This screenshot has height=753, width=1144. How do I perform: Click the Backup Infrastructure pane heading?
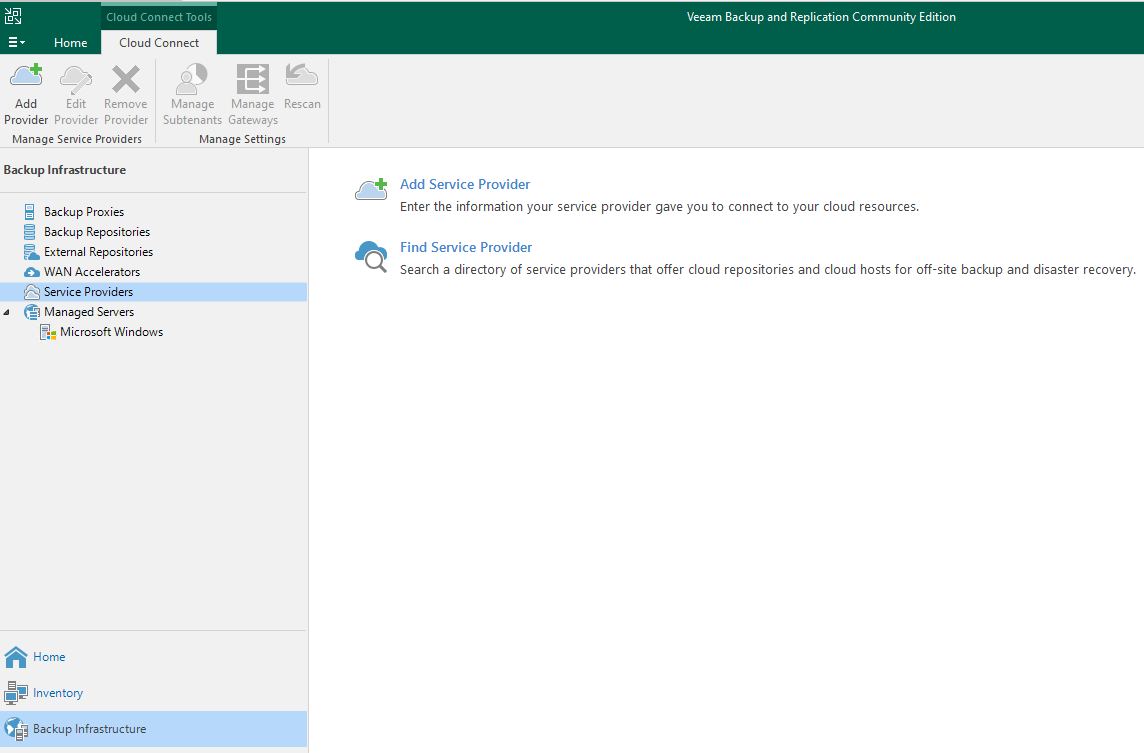pyautogui.click(x=65, y=170)
